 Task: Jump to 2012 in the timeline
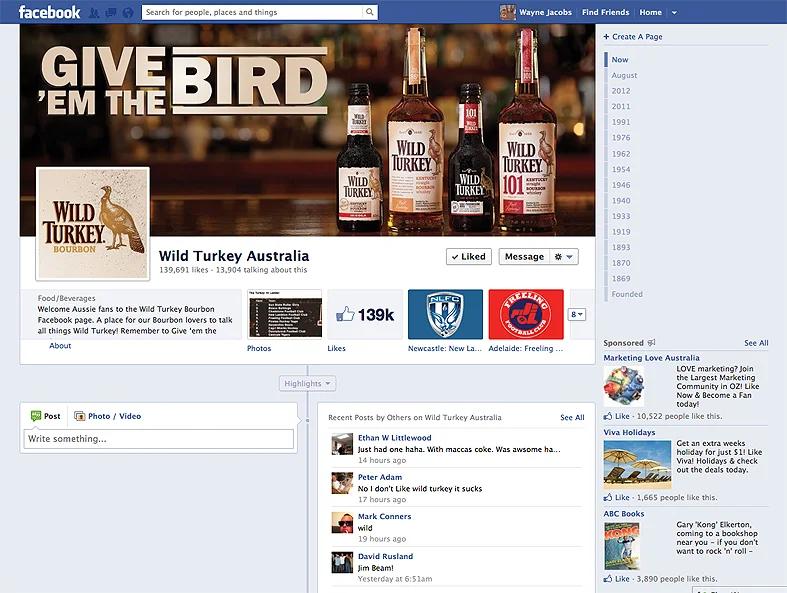point(621,91)
